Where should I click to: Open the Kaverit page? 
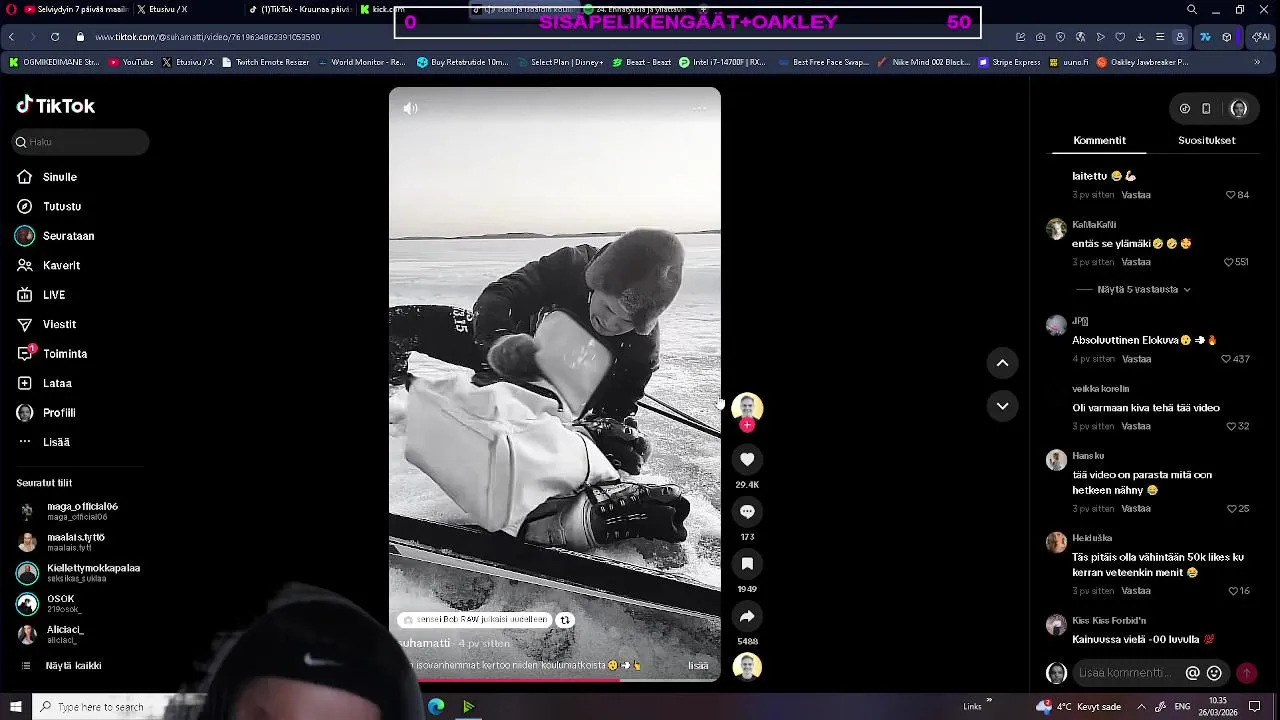(48, 265)
